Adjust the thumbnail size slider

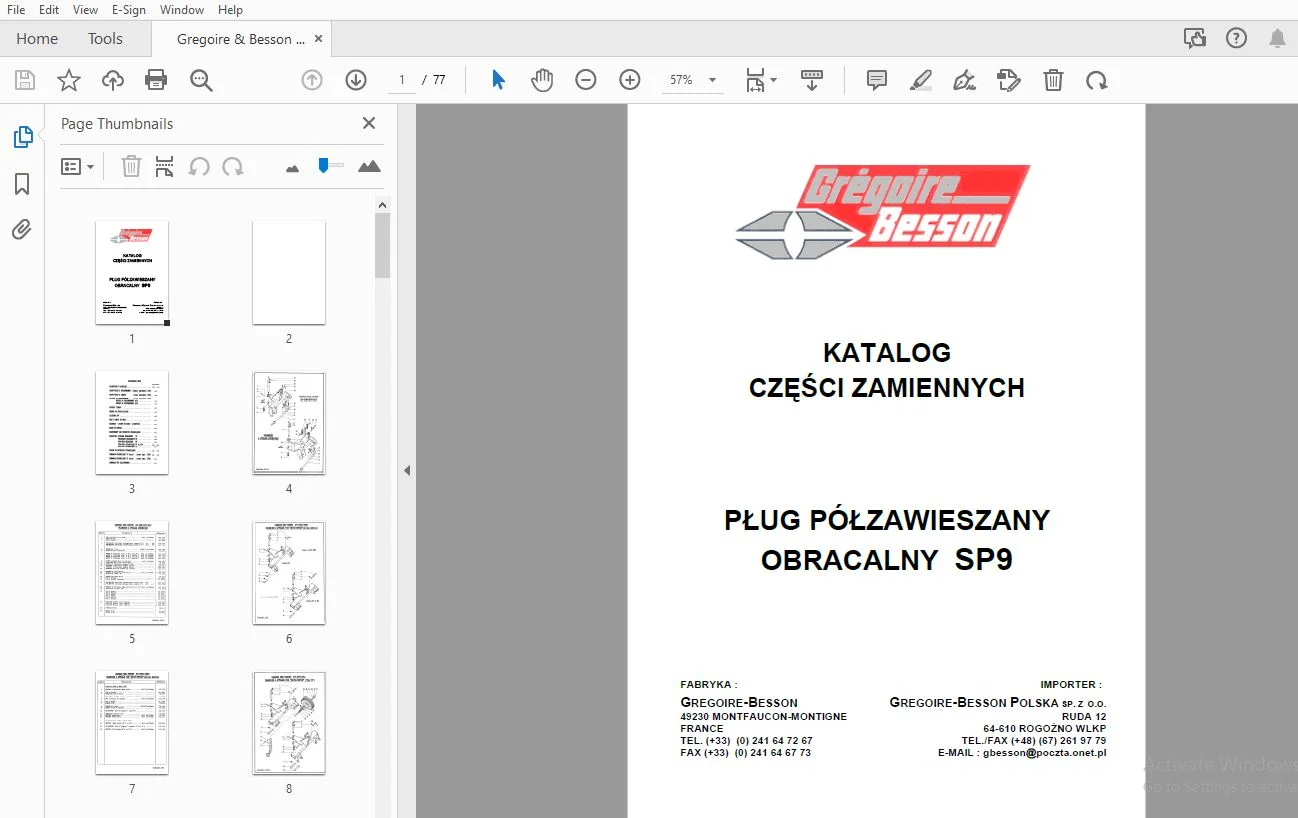click(x=324, y=165)
